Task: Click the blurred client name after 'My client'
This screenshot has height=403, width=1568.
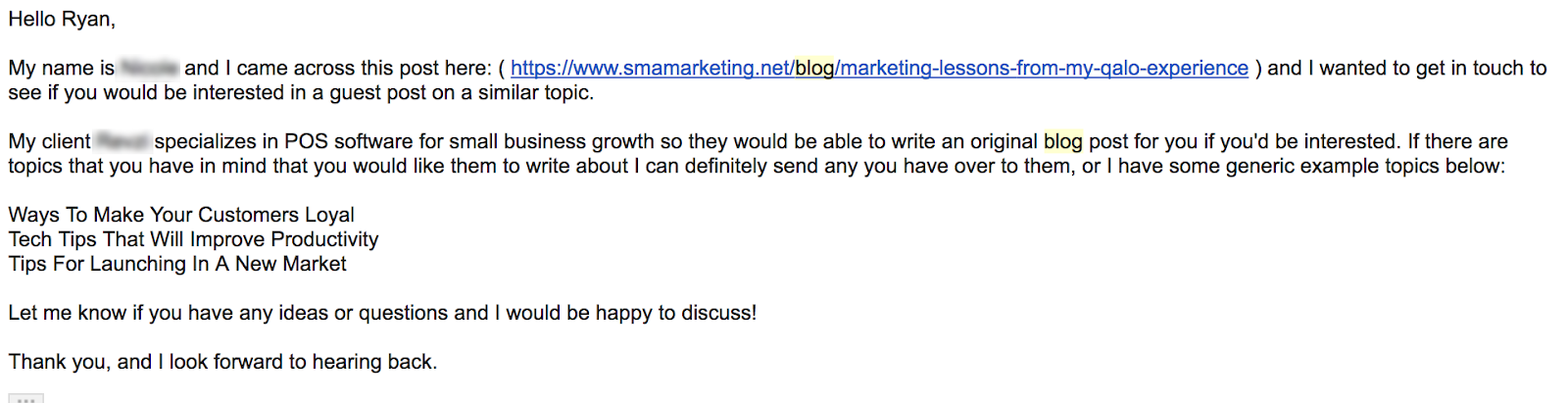Action: tap(122, 141)
